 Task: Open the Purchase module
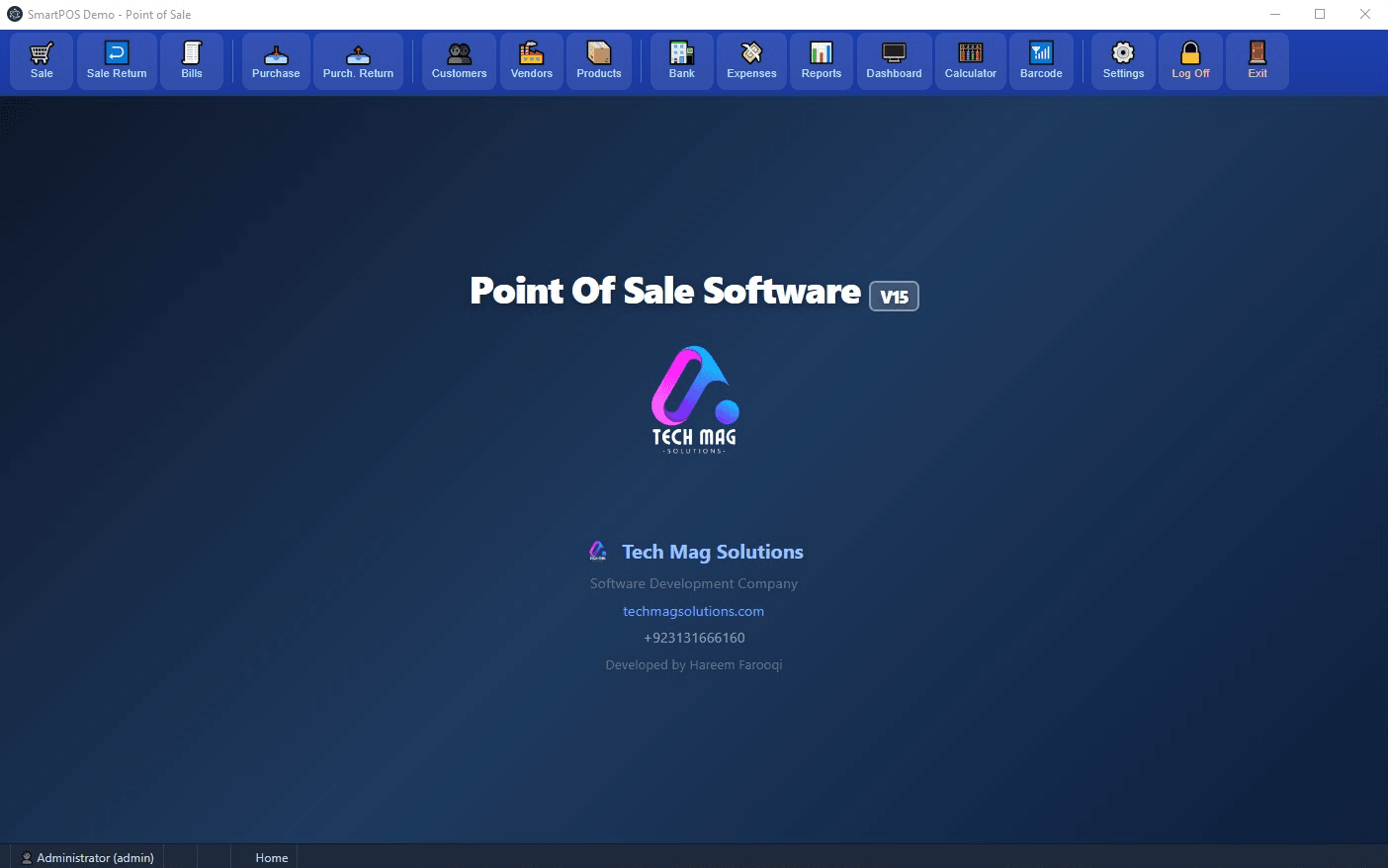pyautogui.click(x=275, y=60)
